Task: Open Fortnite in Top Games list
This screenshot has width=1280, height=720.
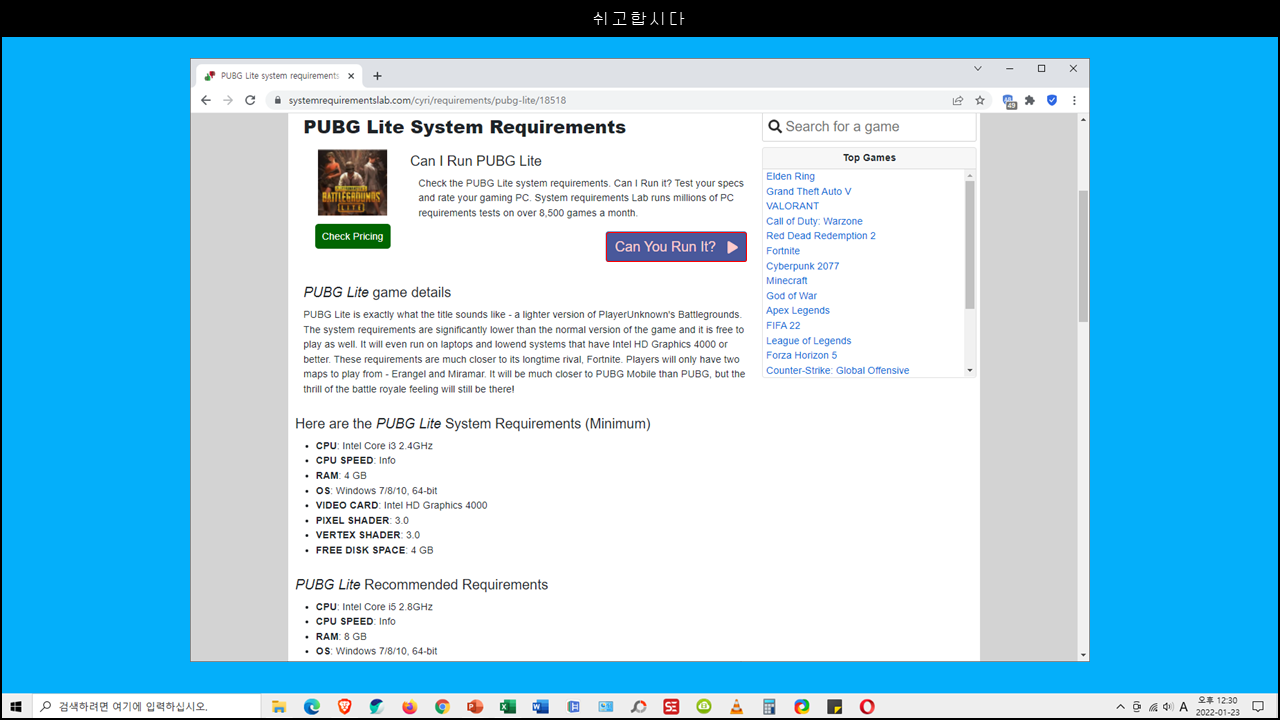Action: coord(783,251)
